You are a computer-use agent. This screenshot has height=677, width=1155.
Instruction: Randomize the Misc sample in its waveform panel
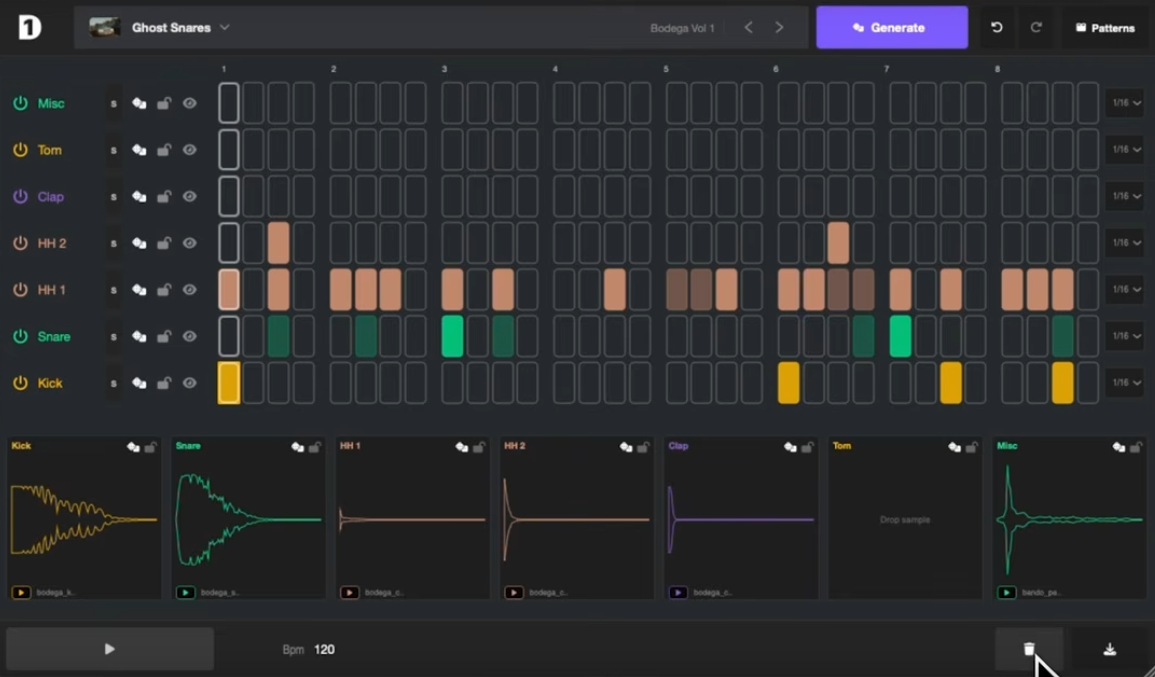(1119, 447)
